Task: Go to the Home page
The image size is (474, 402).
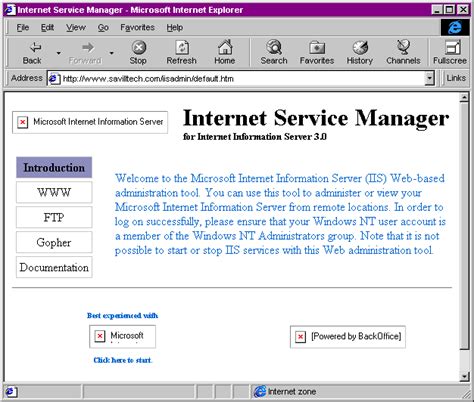Action: point(225,53)
